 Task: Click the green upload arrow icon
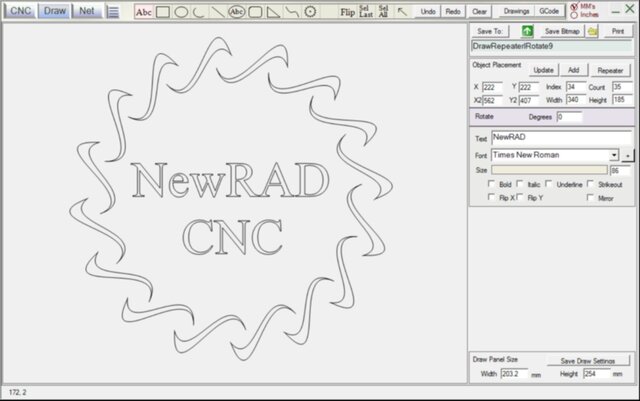tap(527, 31)
